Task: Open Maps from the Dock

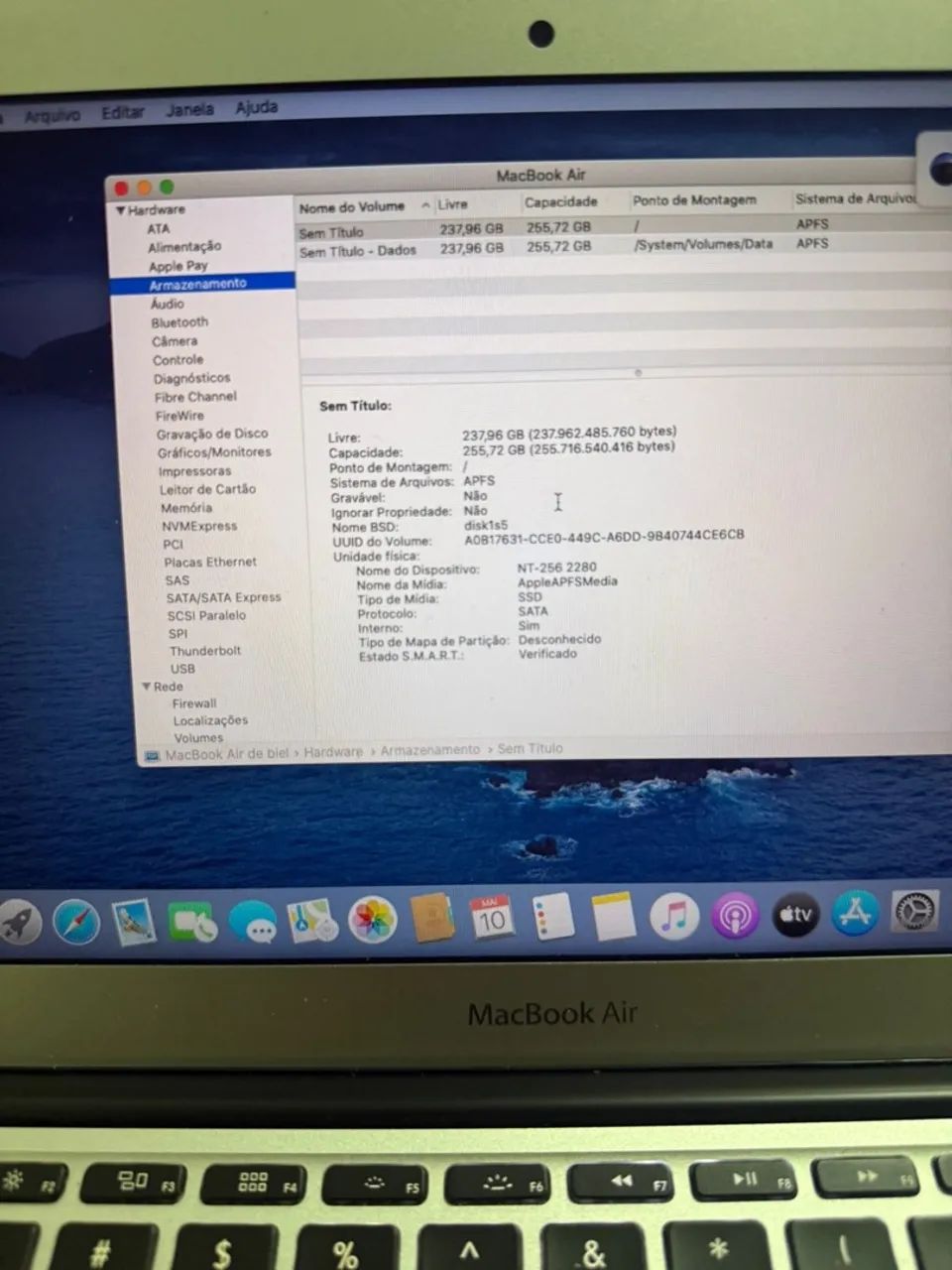Action: pyautogui.click(x=313, y=922)
